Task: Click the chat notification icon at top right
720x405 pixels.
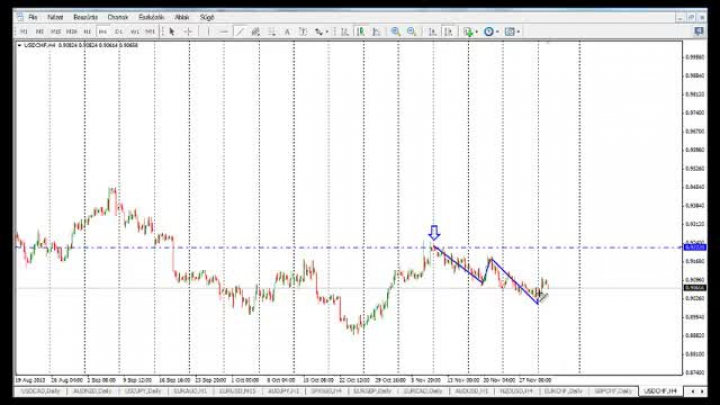Action: coord(698,32)
